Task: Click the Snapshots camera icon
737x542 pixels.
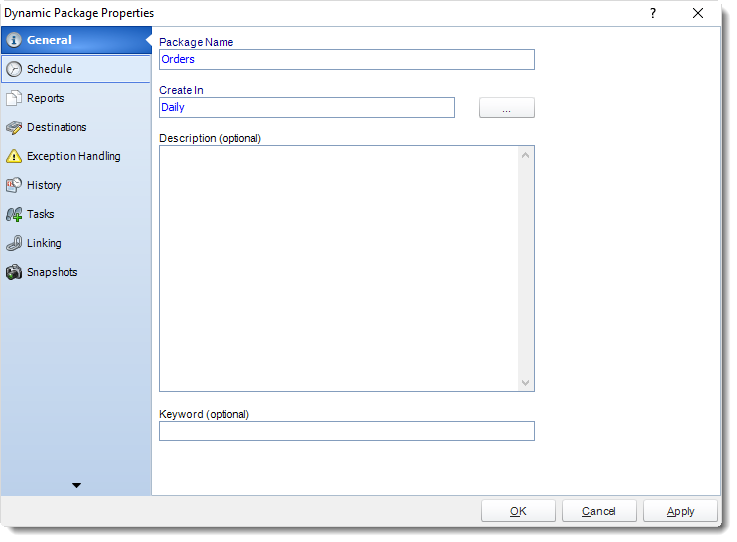Action: tap(14, 272)
